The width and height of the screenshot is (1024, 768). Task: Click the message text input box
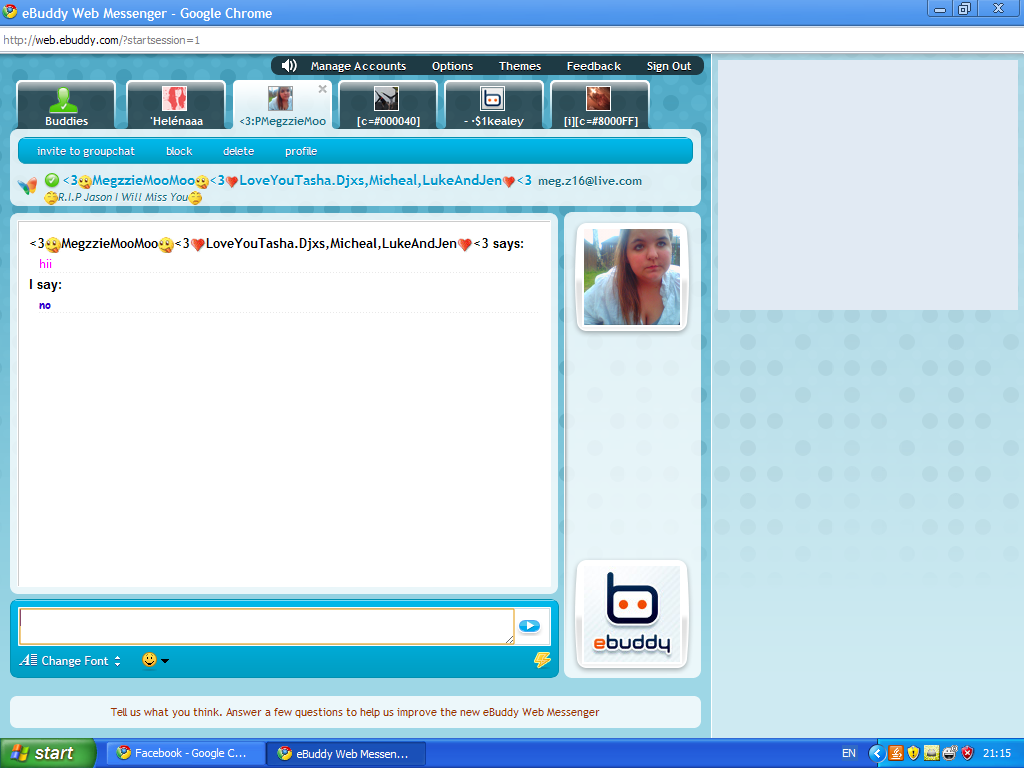[266, 626]
